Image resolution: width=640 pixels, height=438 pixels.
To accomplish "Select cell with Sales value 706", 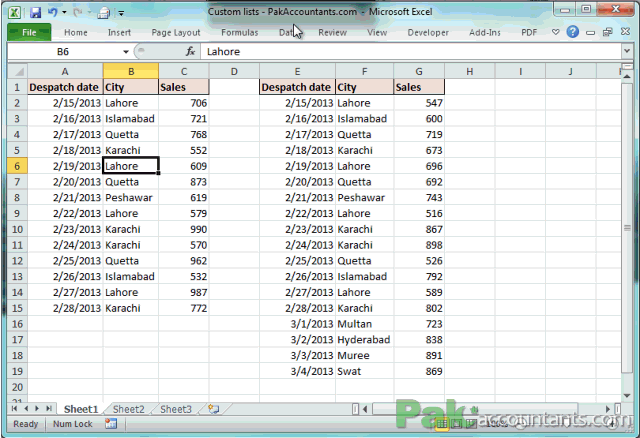I will pyautogui.click(x=184, y=103).
